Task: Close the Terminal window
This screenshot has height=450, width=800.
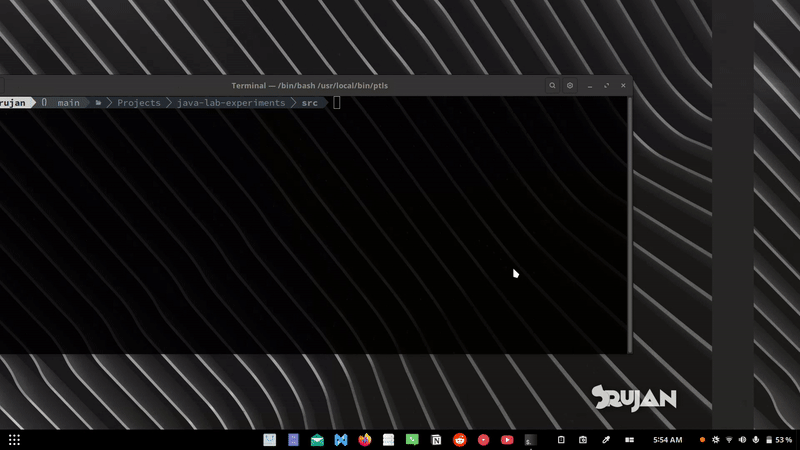Action: pyautogui.click(x=623, y=86)
